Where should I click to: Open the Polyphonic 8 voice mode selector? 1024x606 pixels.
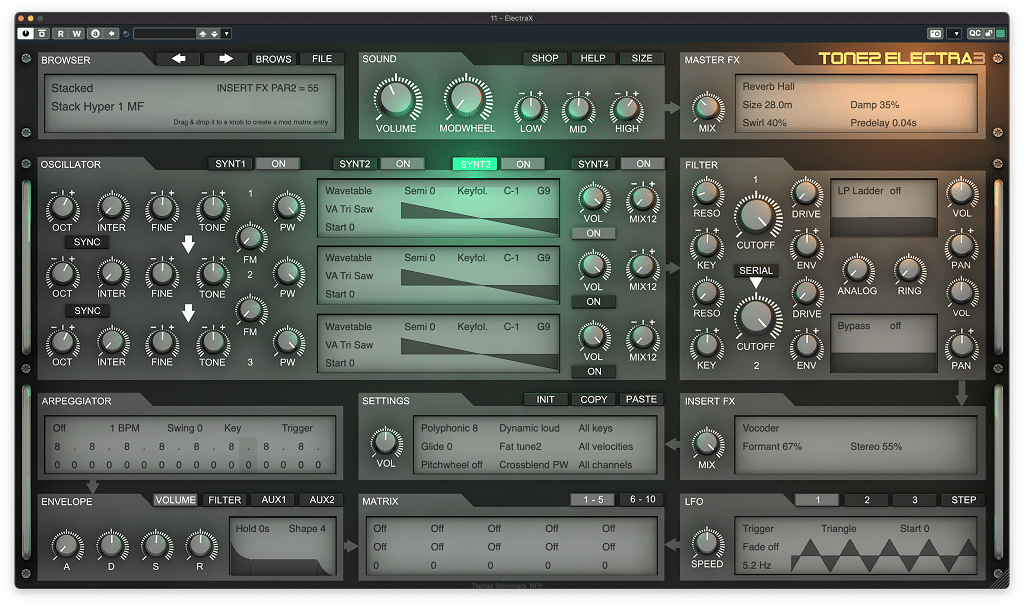click(x=449, y=428)
